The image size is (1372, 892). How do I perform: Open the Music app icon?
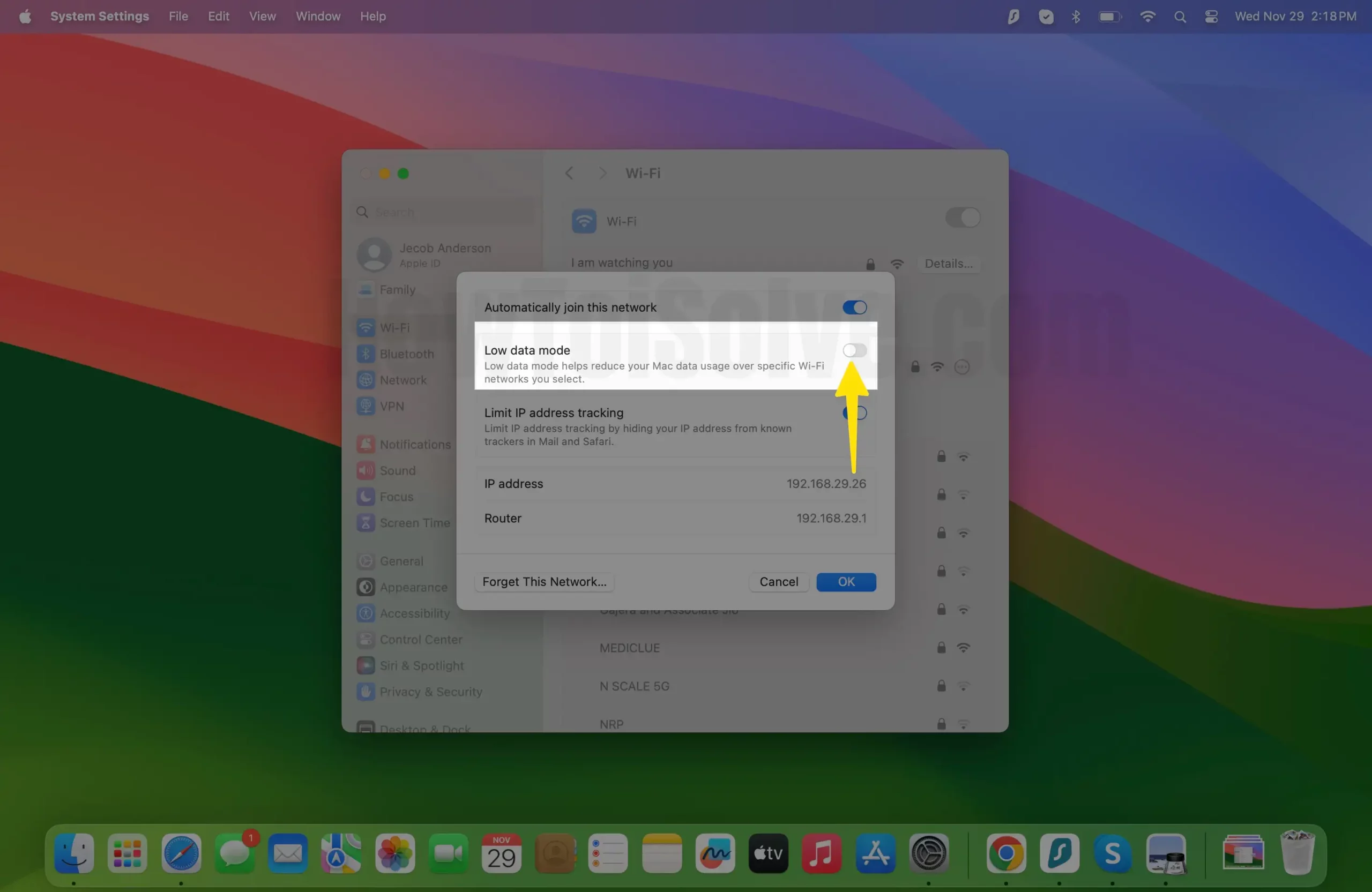(821, 852)
